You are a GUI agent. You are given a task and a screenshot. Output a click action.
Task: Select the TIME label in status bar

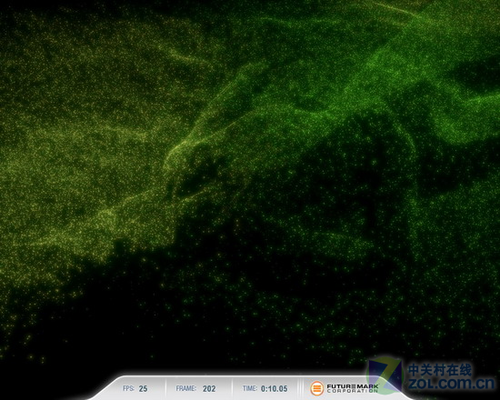[250, 388]
